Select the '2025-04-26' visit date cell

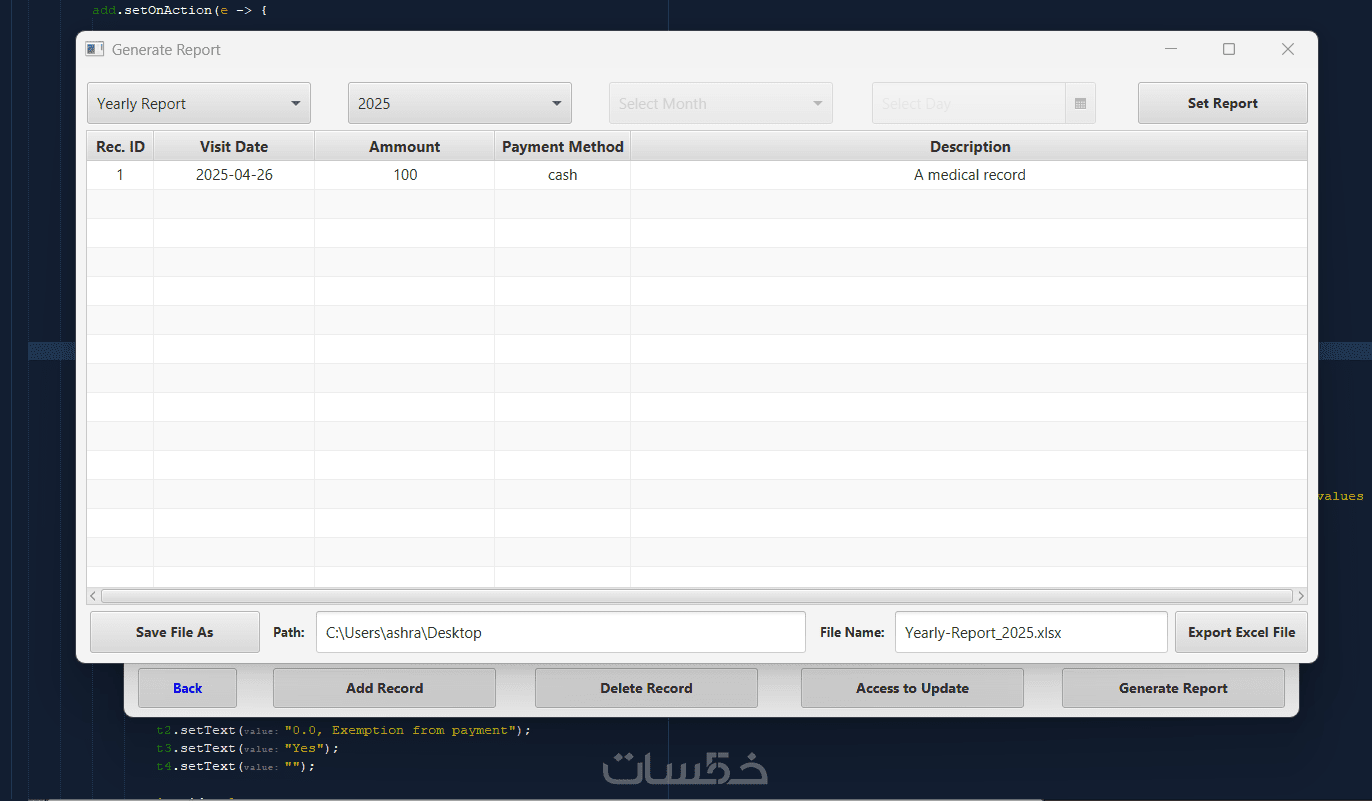(x=234, y=175)
